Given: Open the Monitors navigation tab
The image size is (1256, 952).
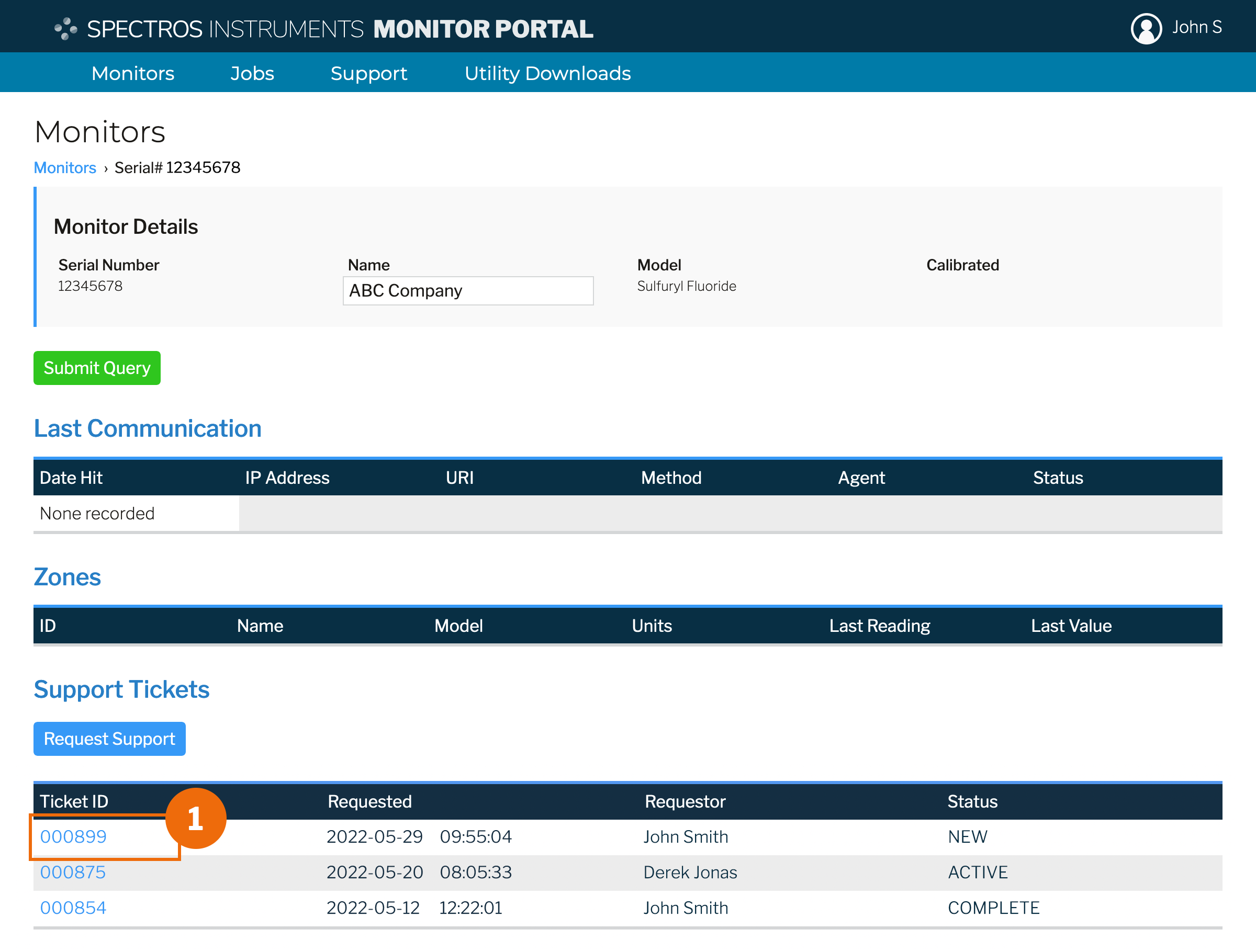Looking at the screenshot, I should [x=133, y=73].
